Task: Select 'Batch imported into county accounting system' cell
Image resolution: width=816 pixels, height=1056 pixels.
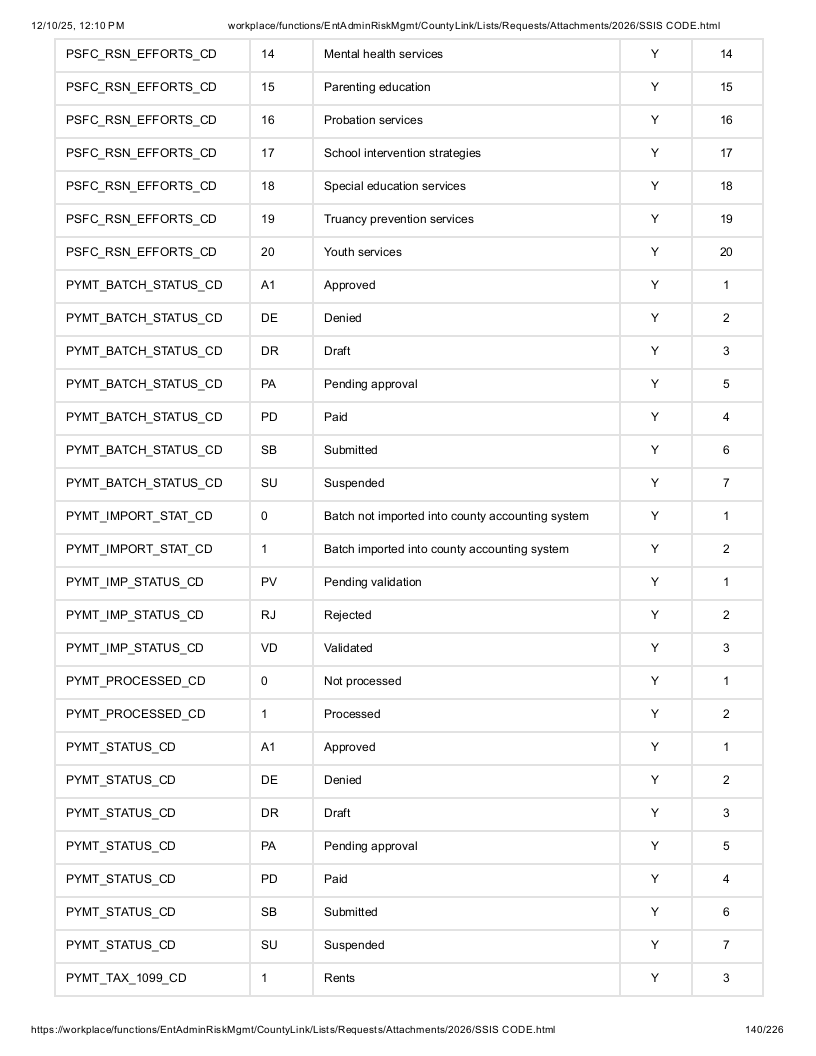Action: [466, 550]
